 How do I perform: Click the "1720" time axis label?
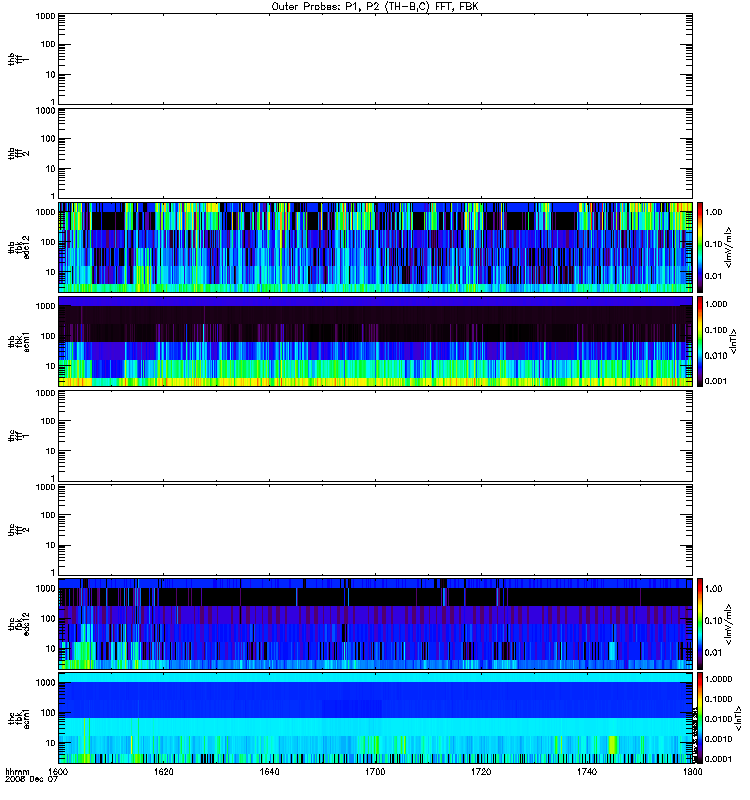pyautogui.click(x=481, y=771)
